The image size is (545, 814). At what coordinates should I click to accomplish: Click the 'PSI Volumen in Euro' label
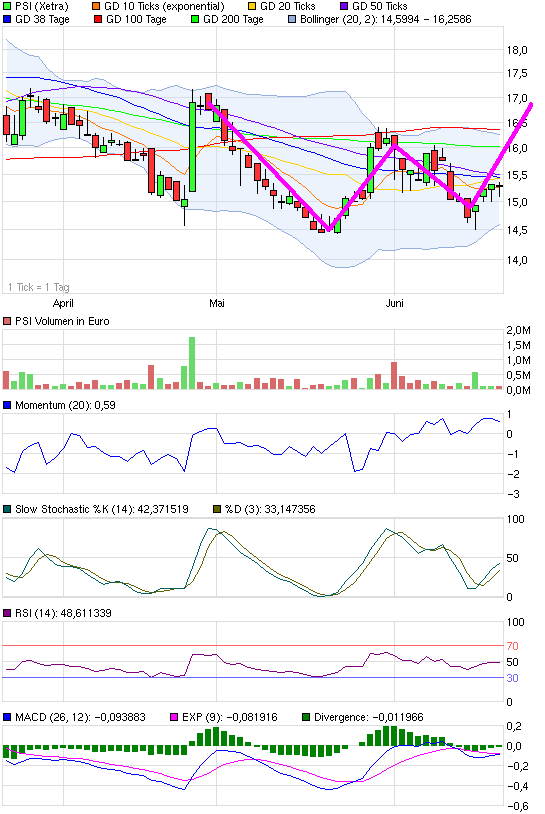(62, 321)
